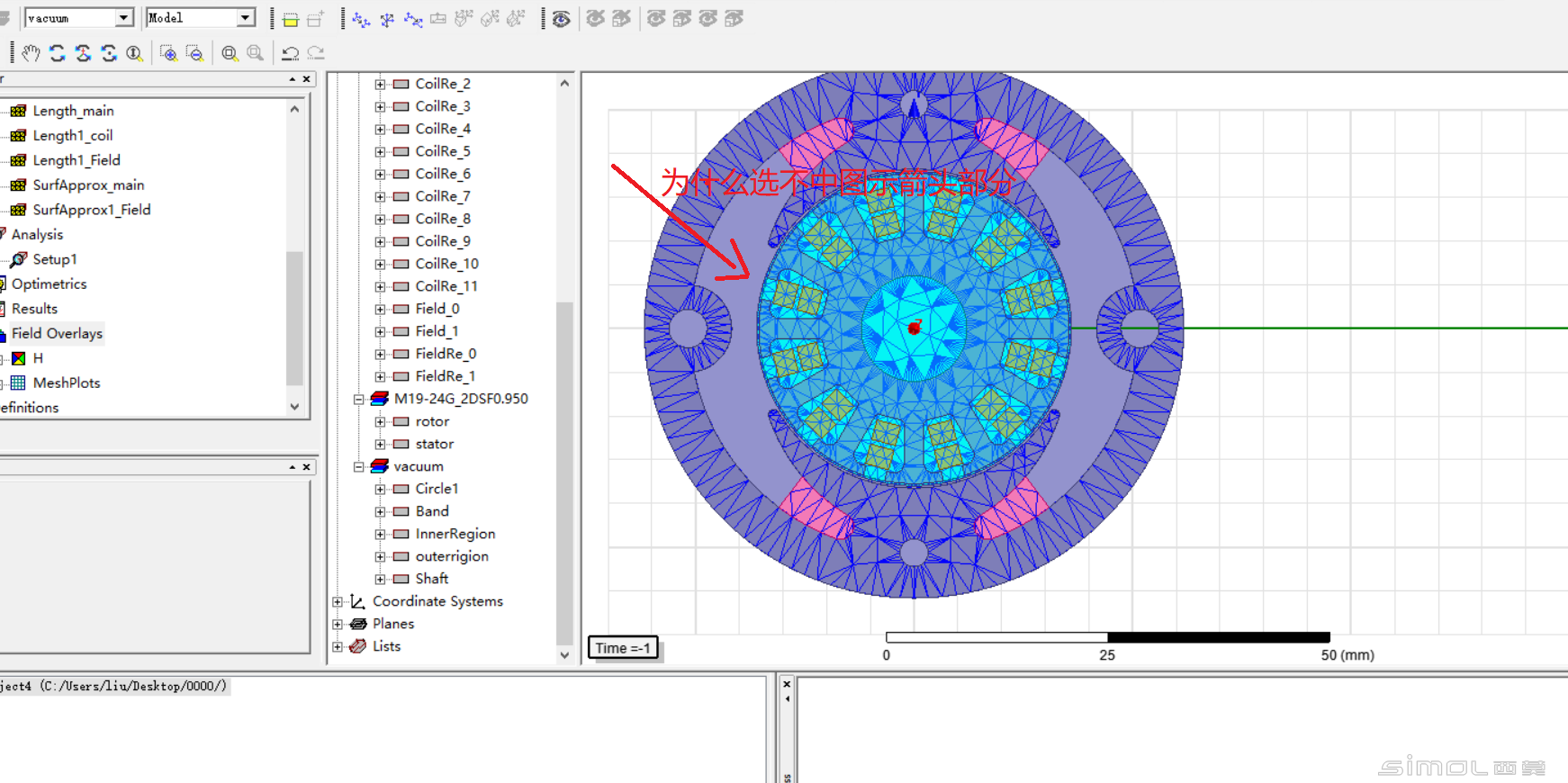Select the Pan hand tool
This screenshot has height=783, width=1568.
(x=32, y=53)
